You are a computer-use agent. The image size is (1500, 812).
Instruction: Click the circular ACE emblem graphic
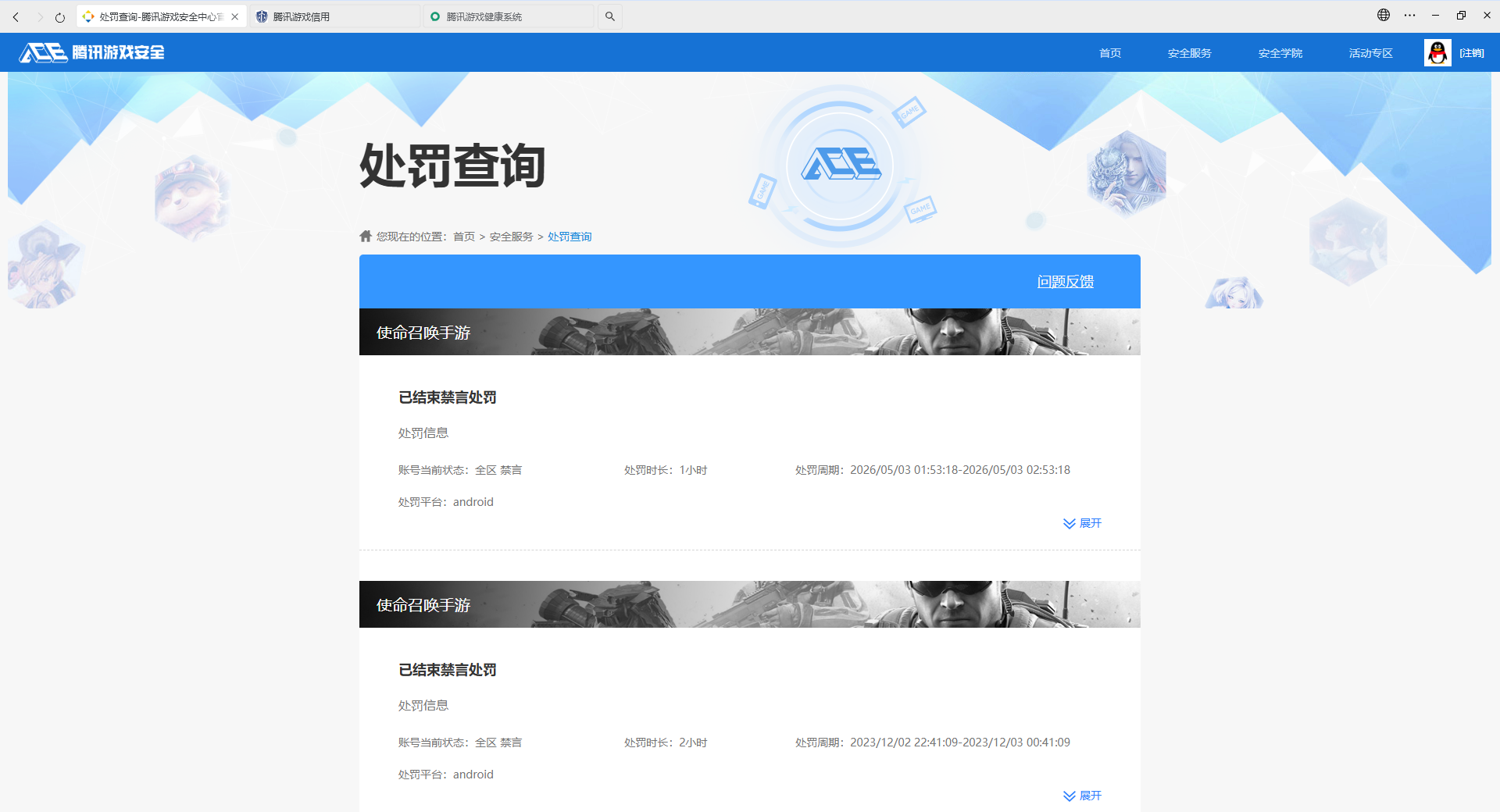[841, 165]
